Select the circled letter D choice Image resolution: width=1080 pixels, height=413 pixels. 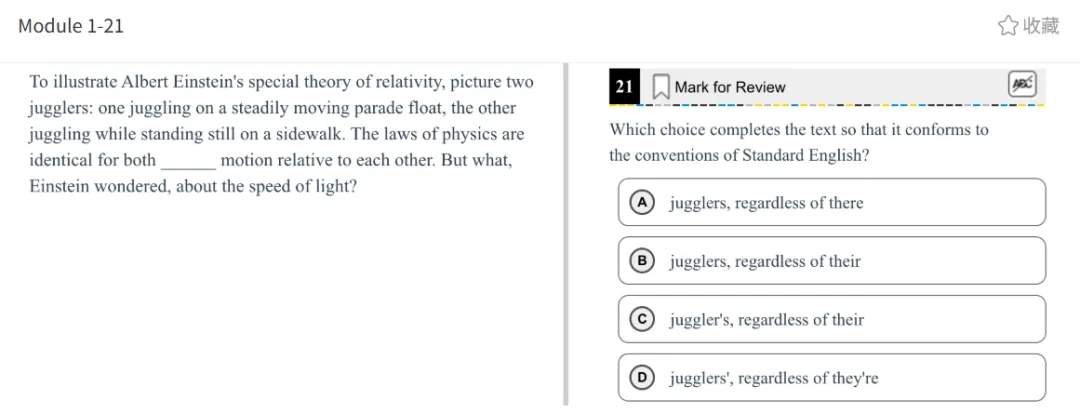pos(642,378)
